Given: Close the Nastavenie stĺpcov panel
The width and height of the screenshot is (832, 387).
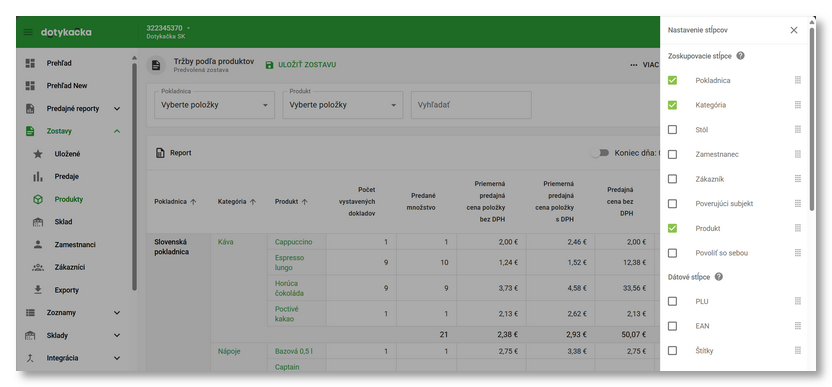Looking at the screenshot, I should 794,30.
